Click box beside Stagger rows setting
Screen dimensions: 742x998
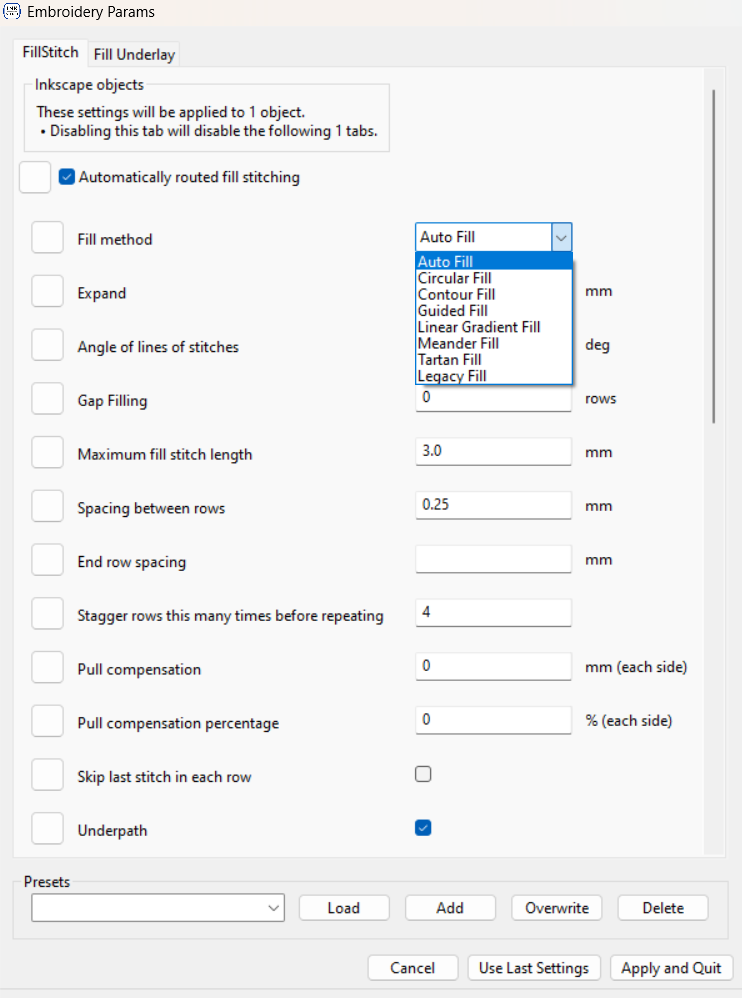47,614
